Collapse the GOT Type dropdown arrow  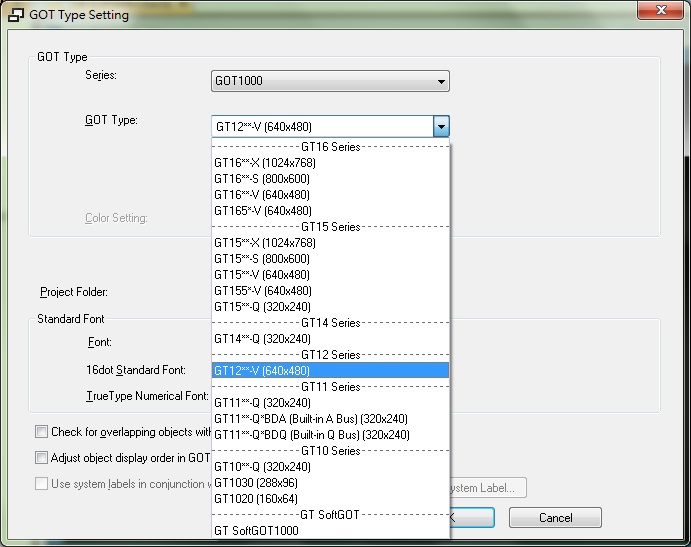point(441,127)
